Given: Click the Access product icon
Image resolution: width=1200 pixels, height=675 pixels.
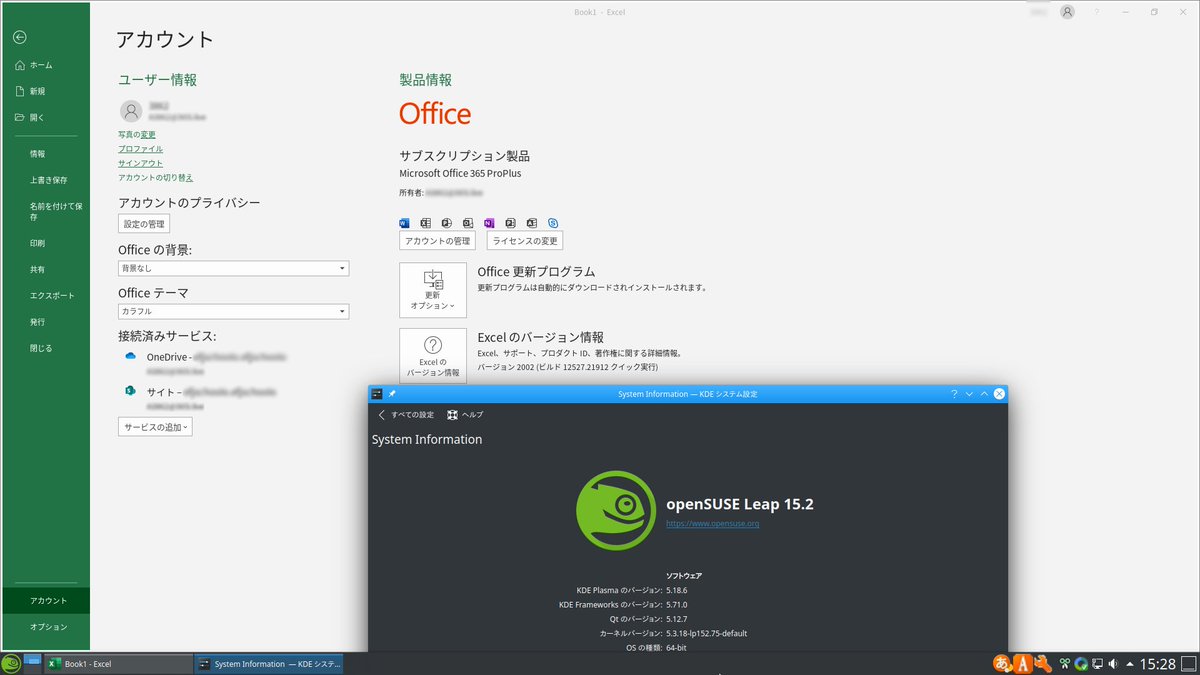Looking at the screenshot, I should point(531,222).
